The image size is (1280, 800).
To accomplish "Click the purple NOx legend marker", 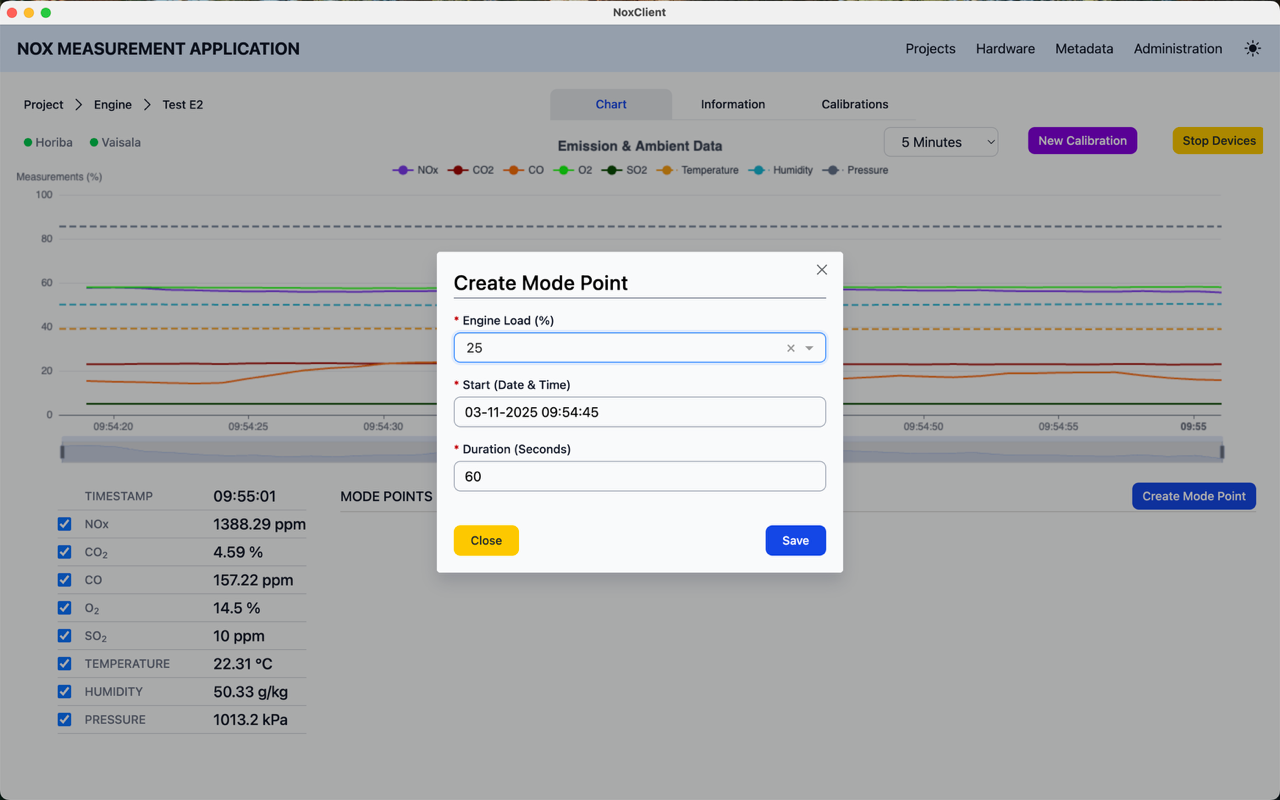I will 403,170.
